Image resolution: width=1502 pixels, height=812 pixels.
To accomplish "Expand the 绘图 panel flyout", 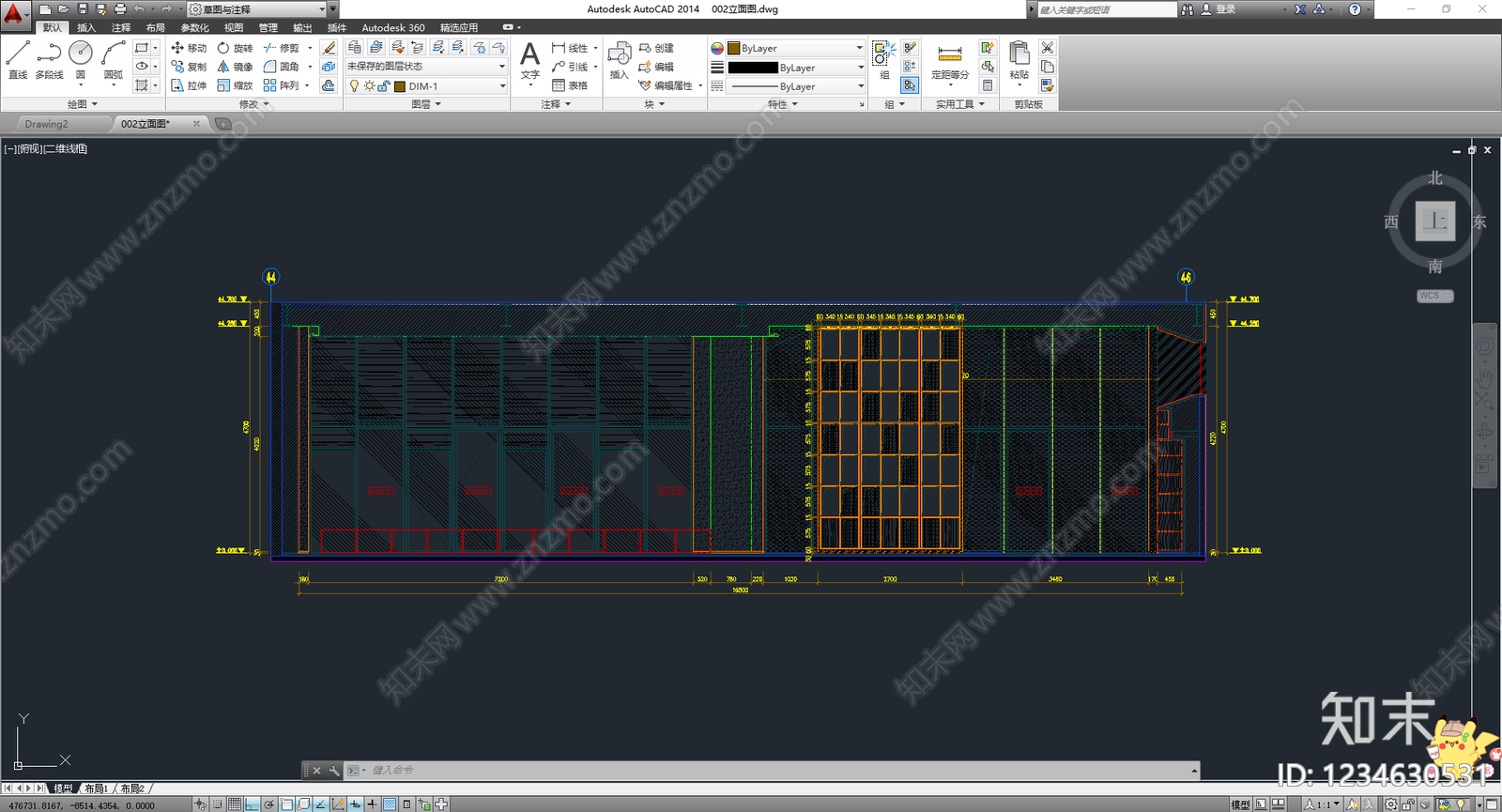I will tap(83, 104).
